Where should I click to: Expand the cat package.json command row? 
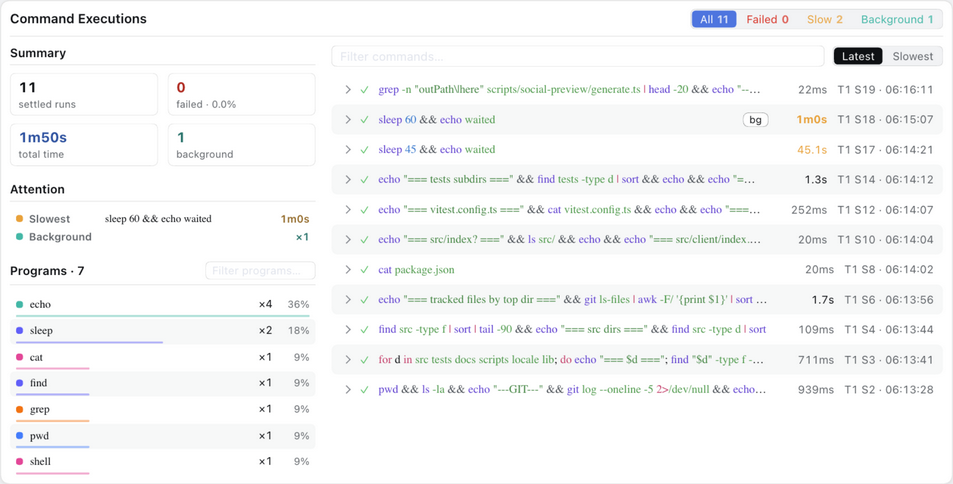click(348, 269)
